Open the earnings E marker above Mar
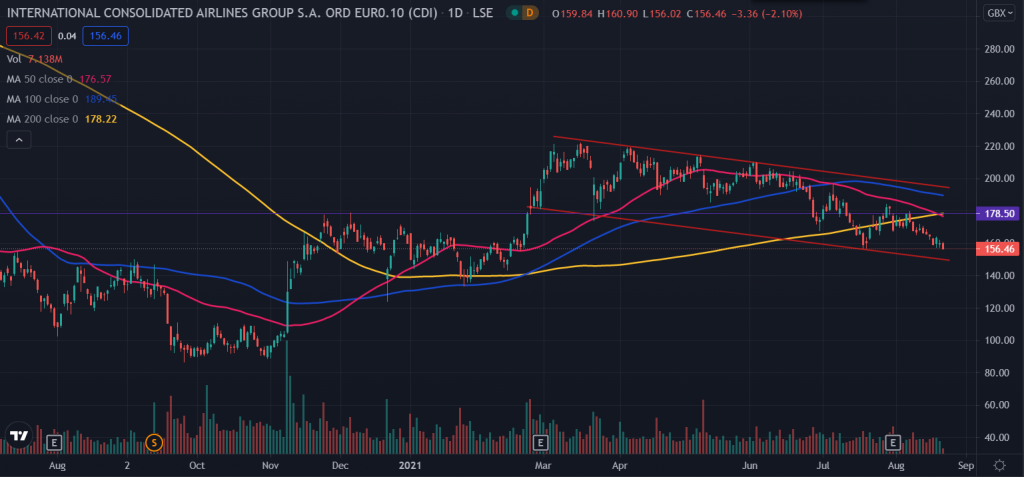The width and height of the screenshot is (1024, 477). [539, 443]
